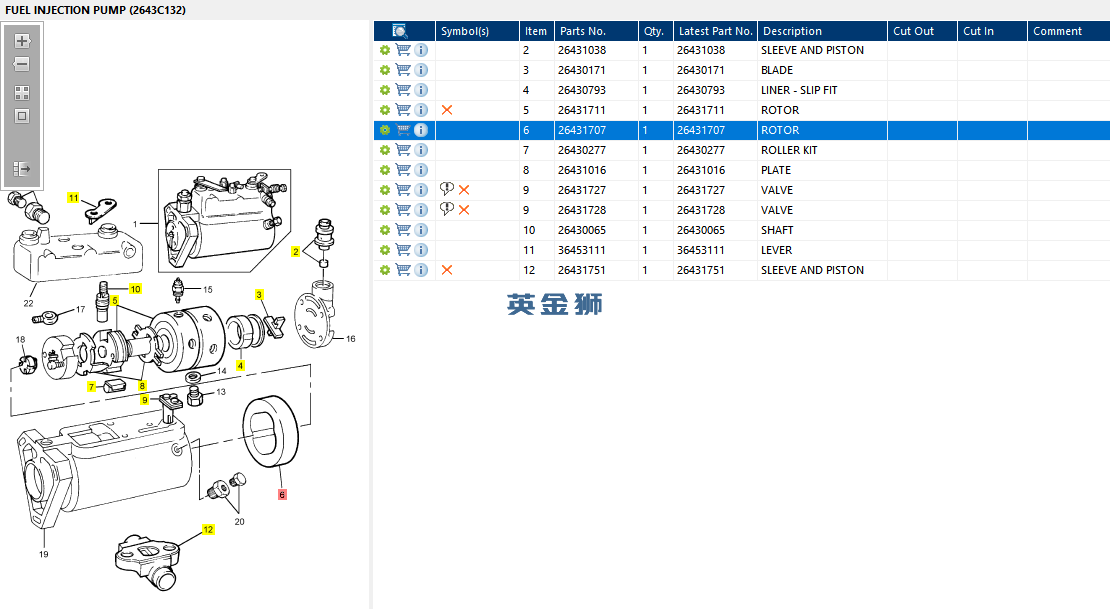Select diagram callout 8 highlighted label
Viewport: 1110px width, 609px height.
pos(142,386)
